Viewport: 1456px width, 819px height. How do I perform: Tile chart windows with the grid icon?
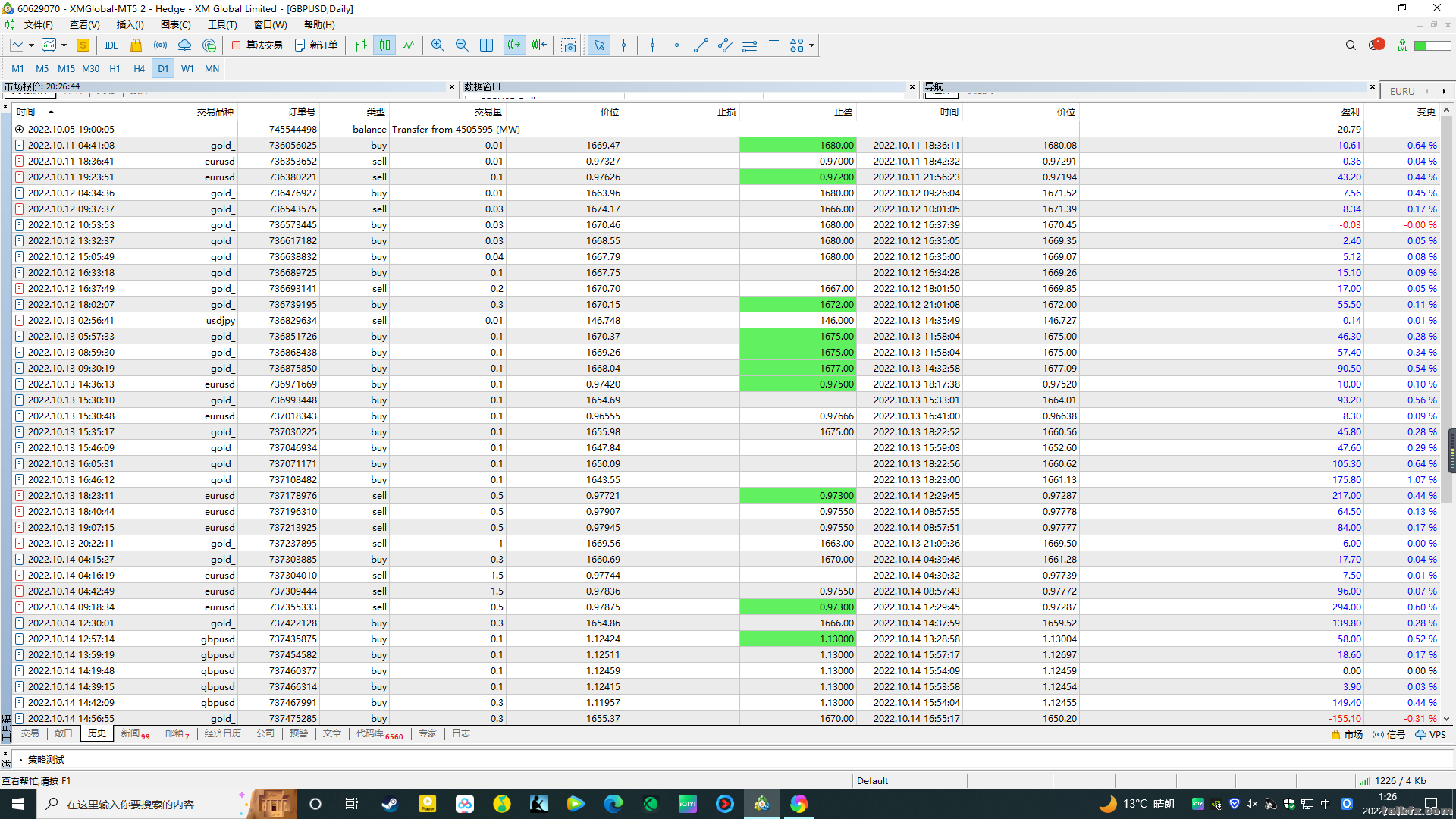(x=487, y=45)
